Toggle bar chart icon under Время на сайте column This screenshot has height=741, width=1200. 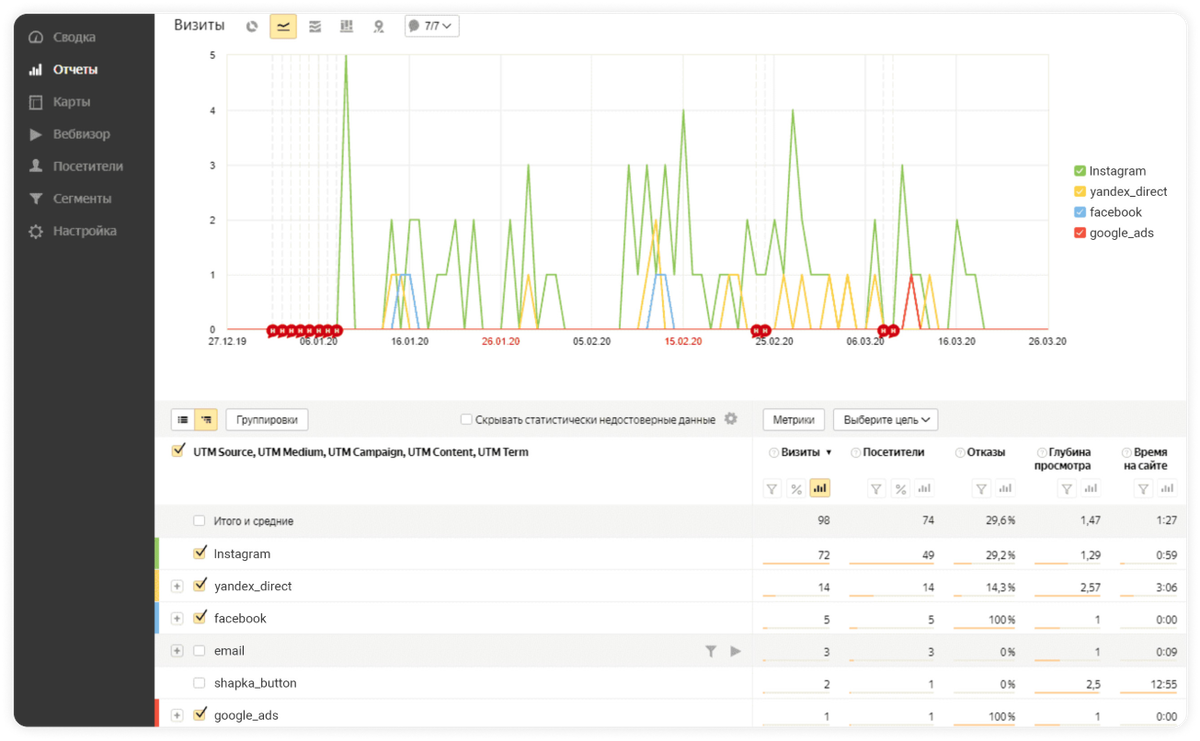pos(1167,489)
